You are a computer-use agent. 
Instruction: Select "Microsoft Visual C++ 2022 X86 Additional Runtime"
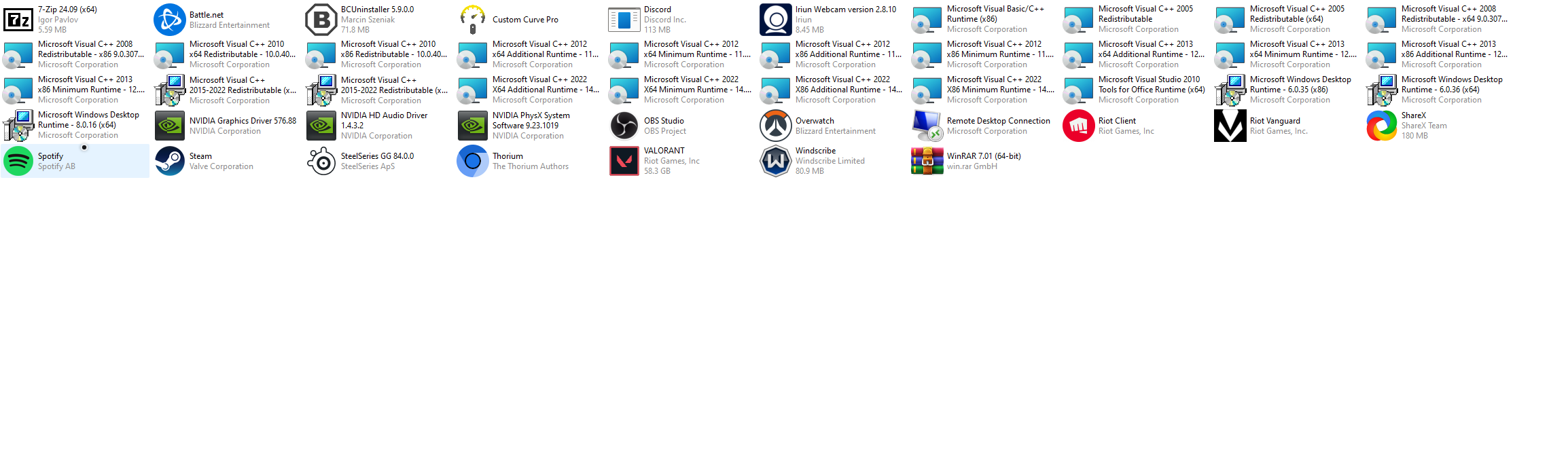833,90
